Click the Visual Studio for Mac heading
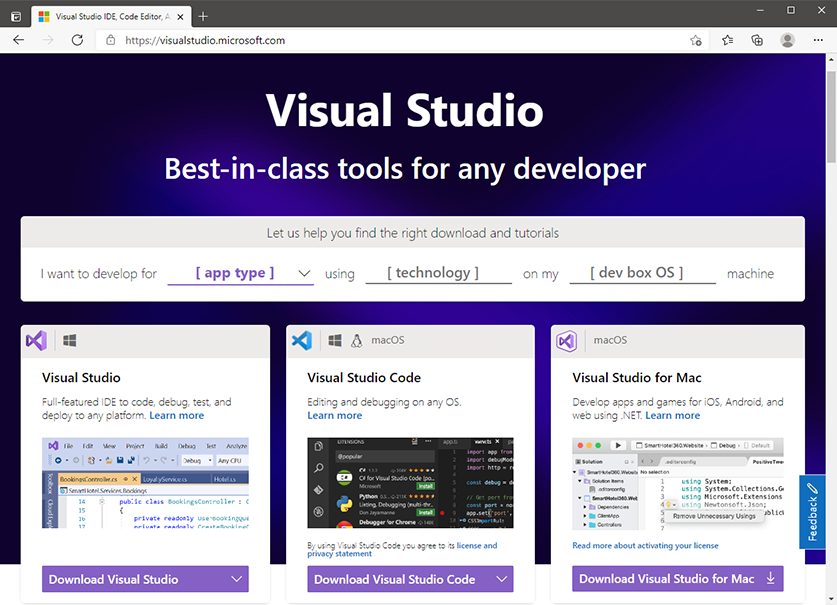 (637, 378)
